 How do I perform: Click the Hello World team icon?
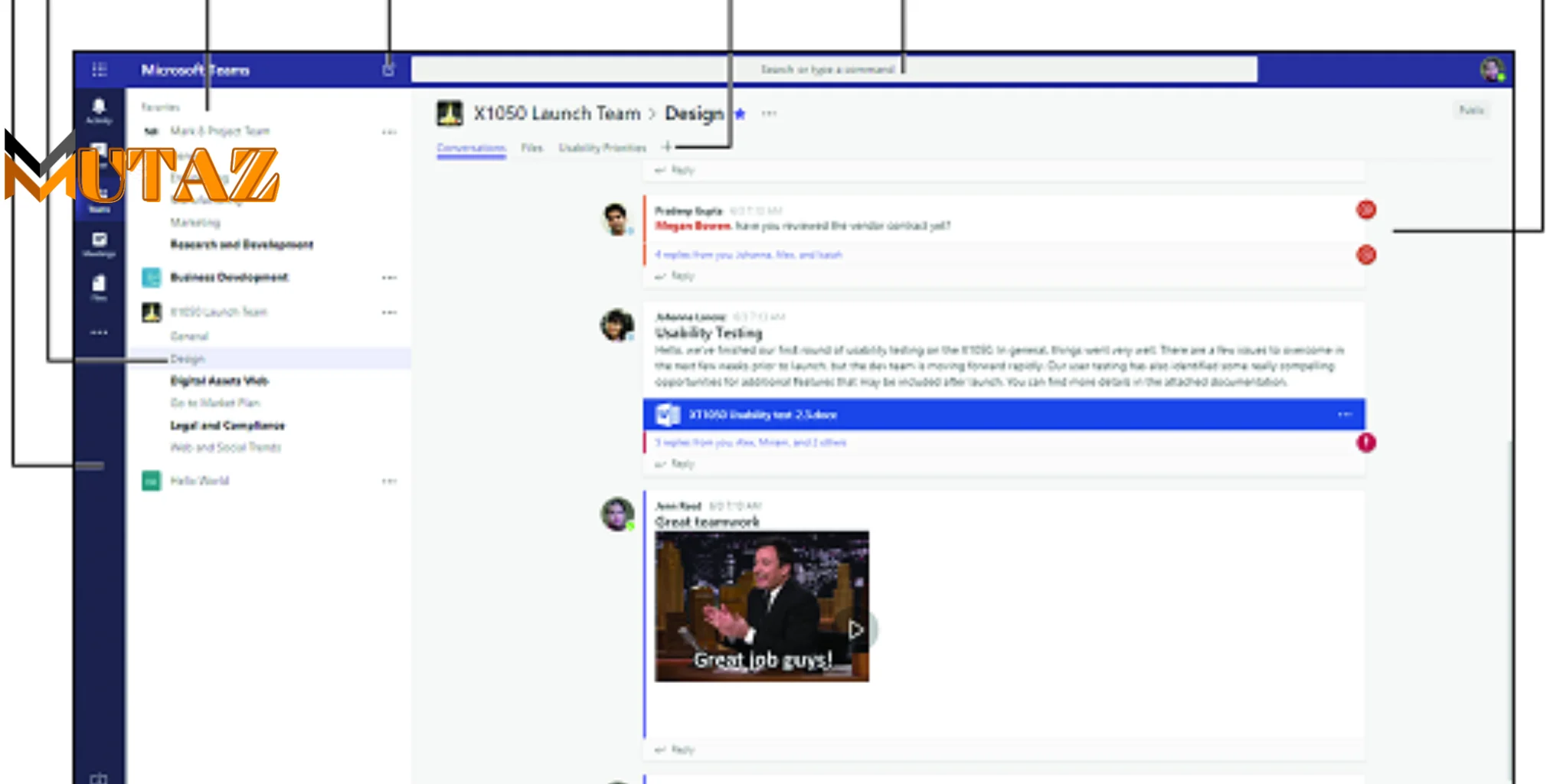[152, 481]
